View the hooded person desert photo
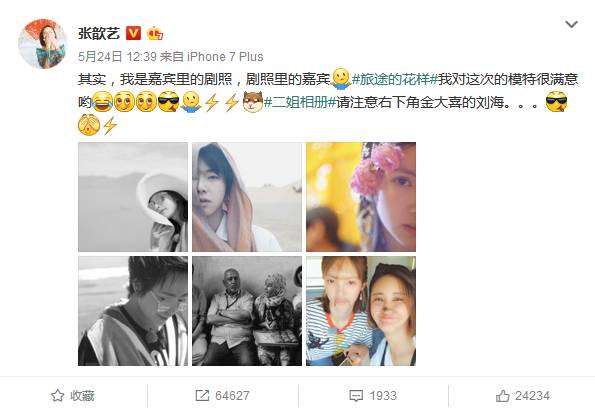The width and height of the screenshot is (595, 413). pos(247,197)
